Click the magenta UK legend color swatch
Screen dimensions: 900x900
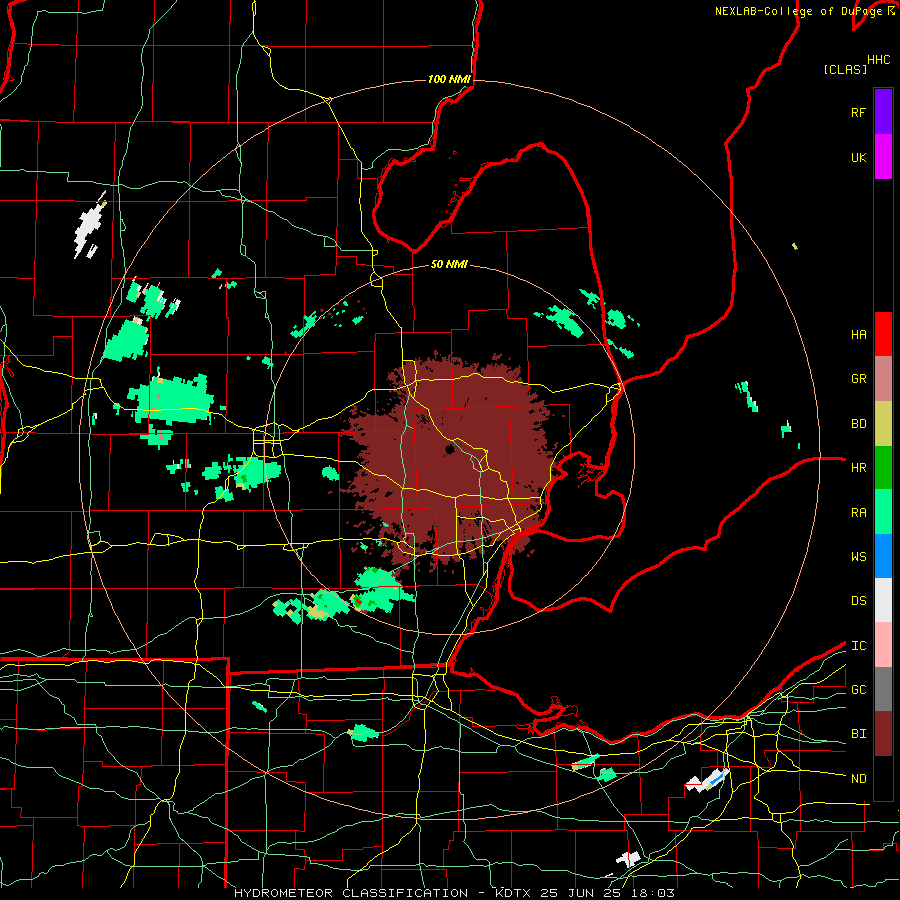883,157
